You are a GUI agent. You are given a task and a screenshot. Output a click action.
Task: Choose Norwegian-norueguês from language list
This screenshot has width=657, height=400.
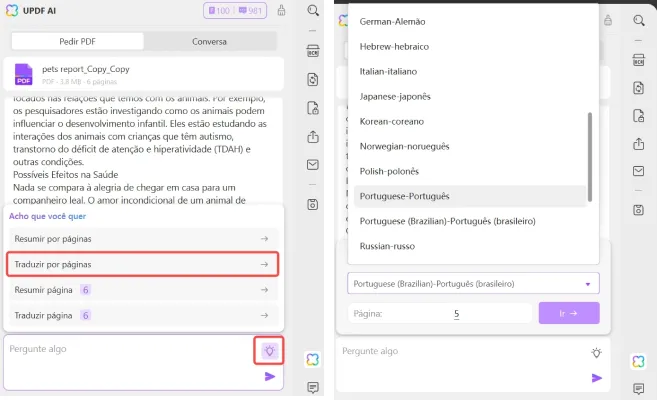coord(470,146)
